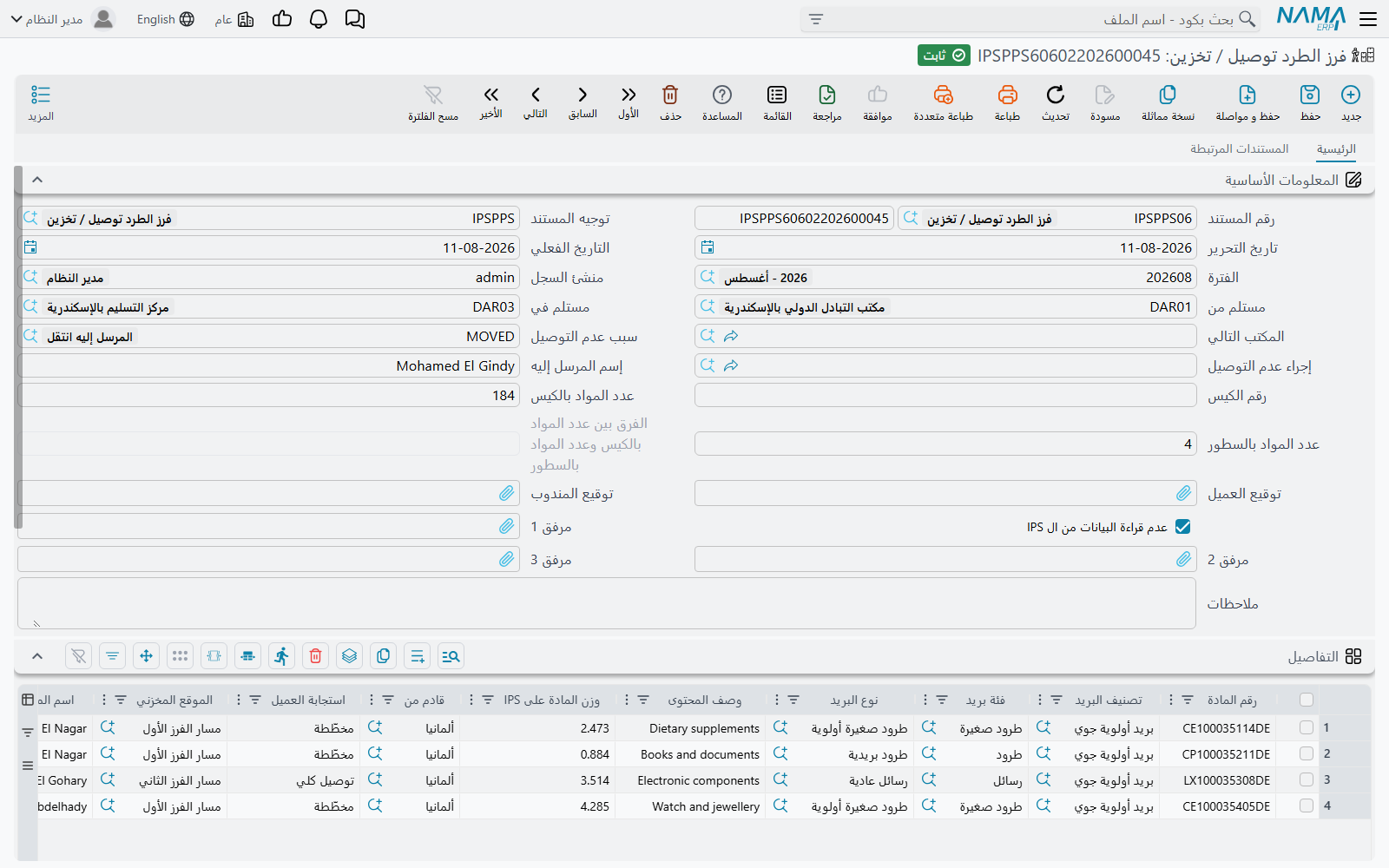Click the details search list icon
Screen dimensions: 1389x868
451,656
